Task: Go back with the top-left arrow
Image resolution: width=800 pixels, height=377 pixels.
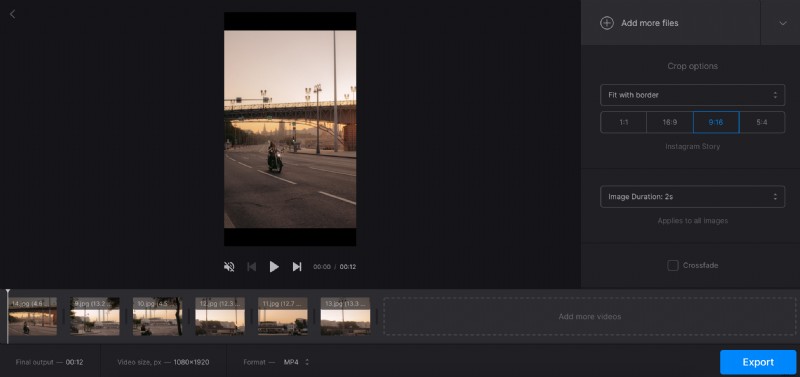Action: pyautogui.click(x=13, y=14)
